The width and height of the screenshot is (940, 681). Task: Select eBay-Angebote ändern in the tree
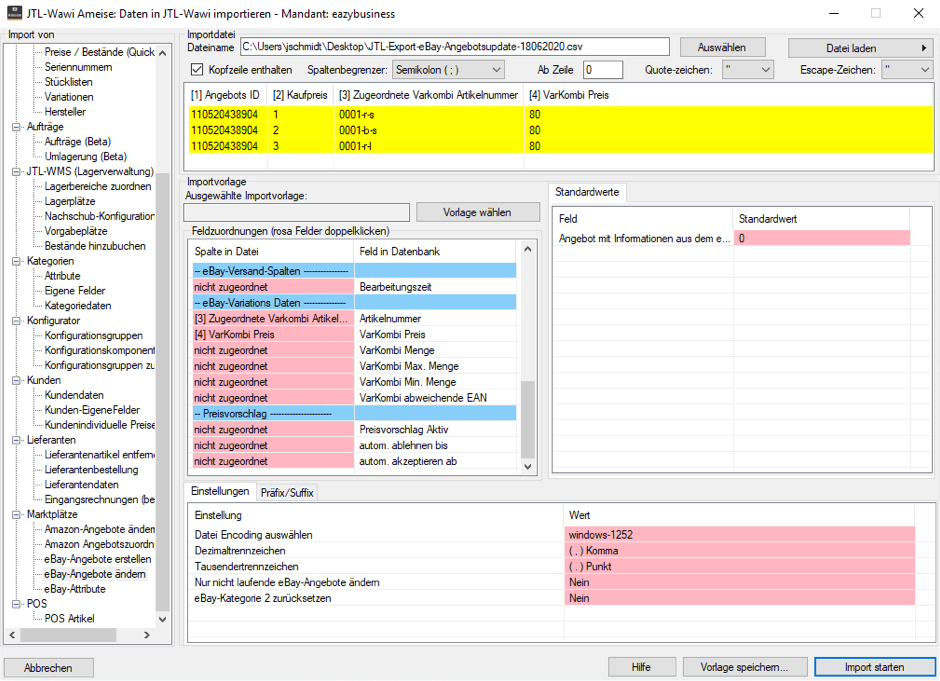[95, 574]
